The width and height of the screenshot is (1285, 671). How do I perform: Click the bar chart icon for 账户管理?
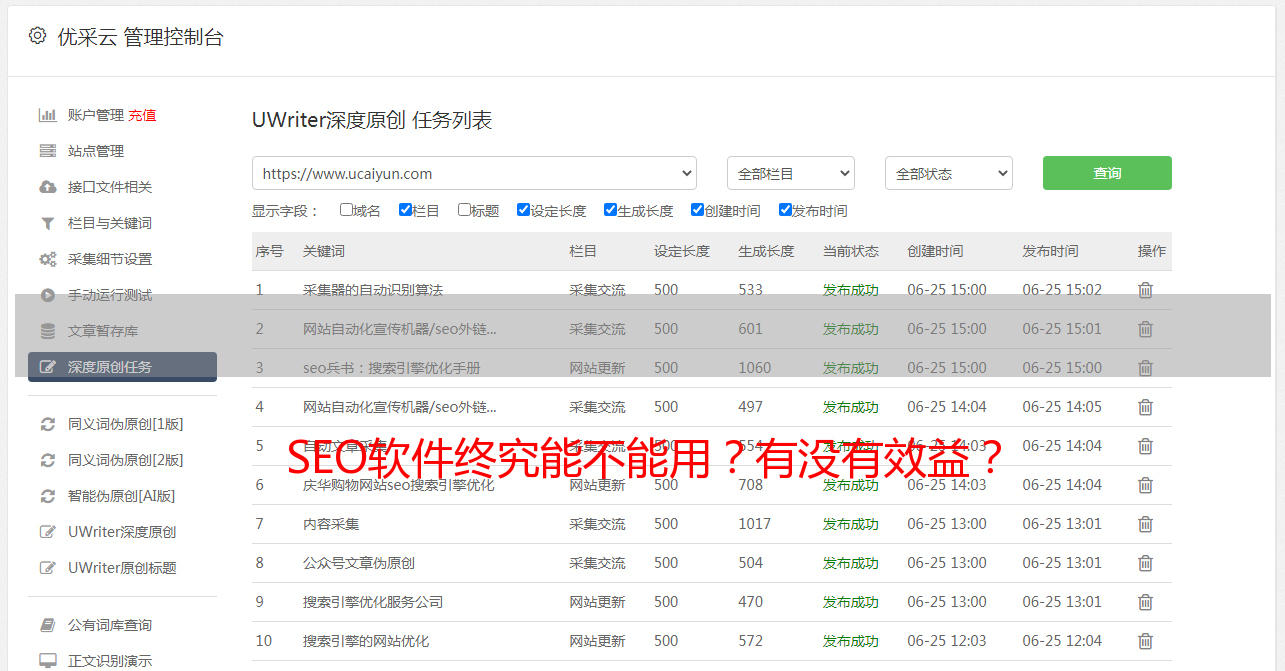[47, 115]
